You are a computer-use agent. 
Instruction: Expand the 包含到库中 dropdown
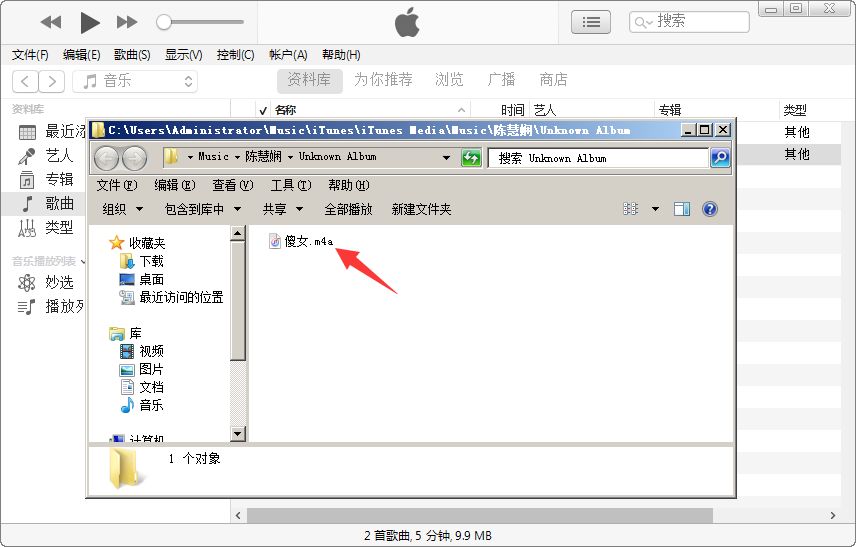[x=203, y=209]
